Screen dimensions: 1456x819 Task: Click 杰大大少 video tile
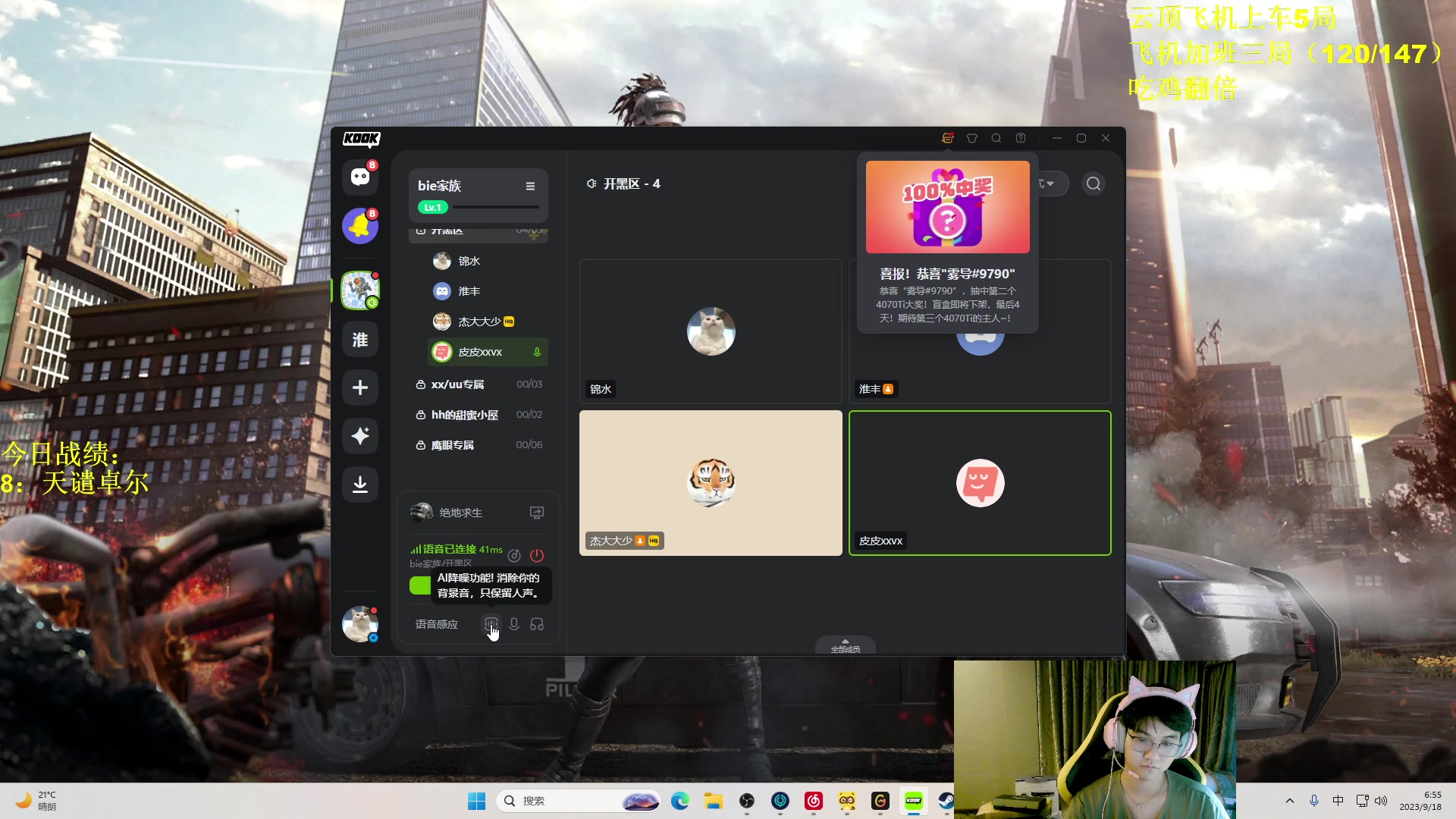point(711,482)
